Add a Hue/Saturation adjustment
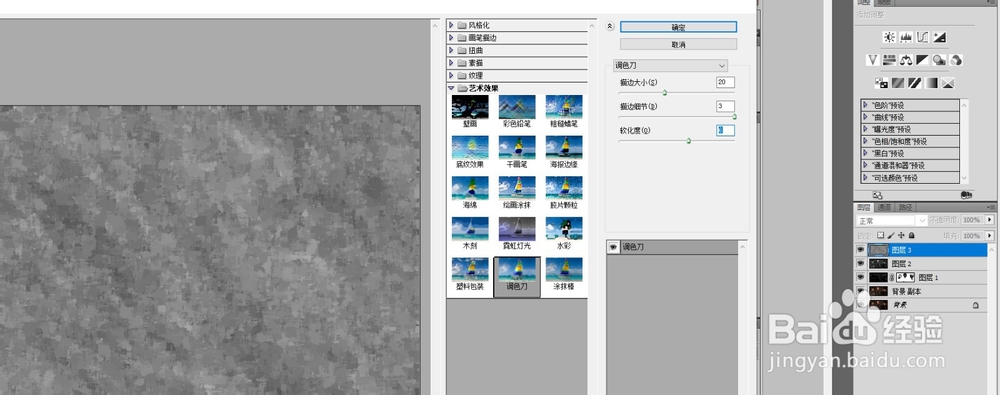 click(890, 60)
